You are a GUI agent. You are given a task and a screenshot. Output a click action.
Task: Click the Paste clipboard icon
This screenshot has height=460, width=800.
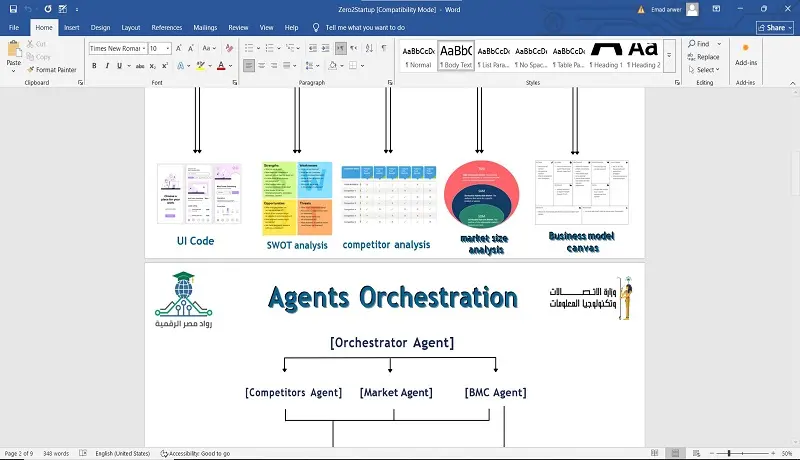(14, 50)
